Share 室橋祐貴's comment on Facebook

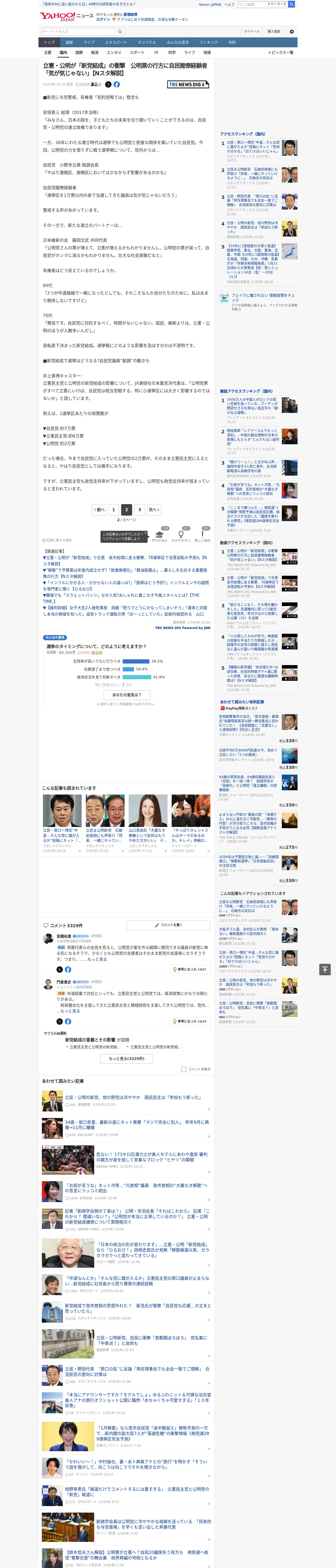pos(68,970)
